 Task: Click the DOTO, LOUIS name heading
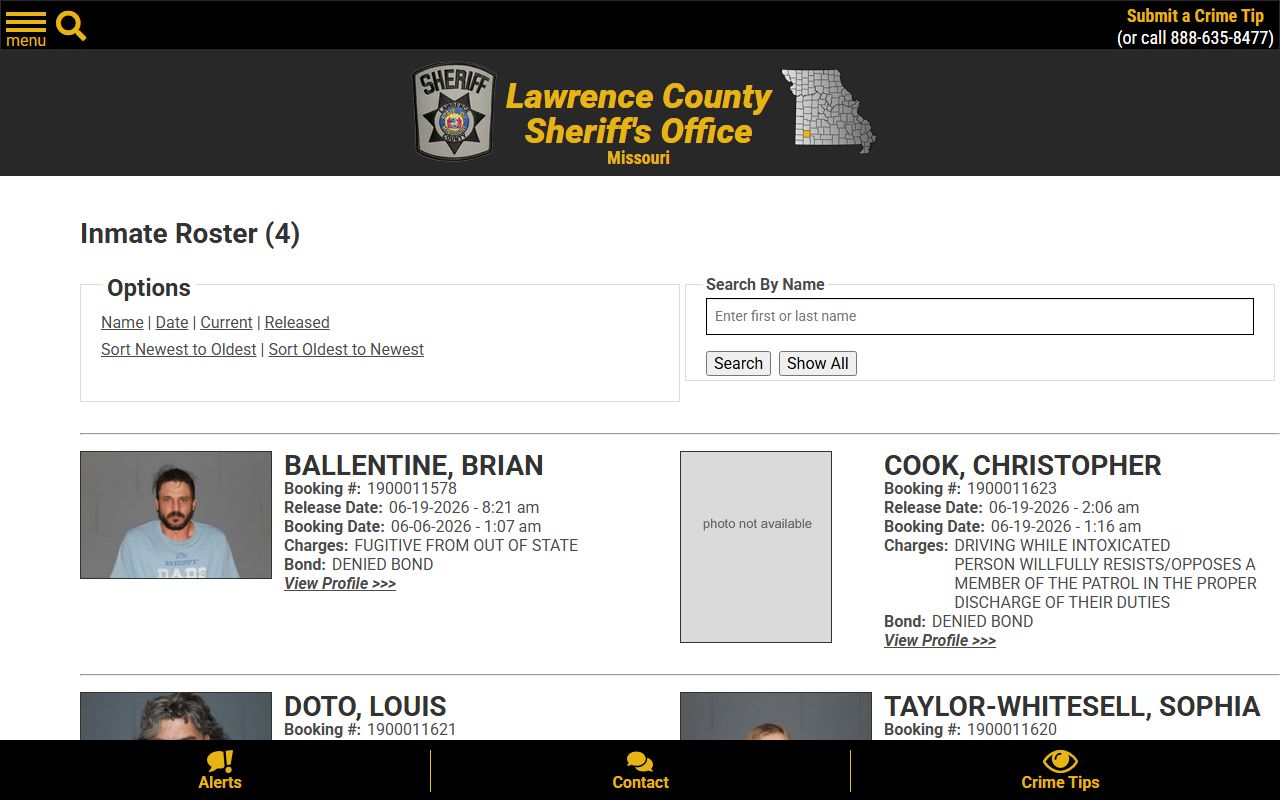tap(365, 706)
